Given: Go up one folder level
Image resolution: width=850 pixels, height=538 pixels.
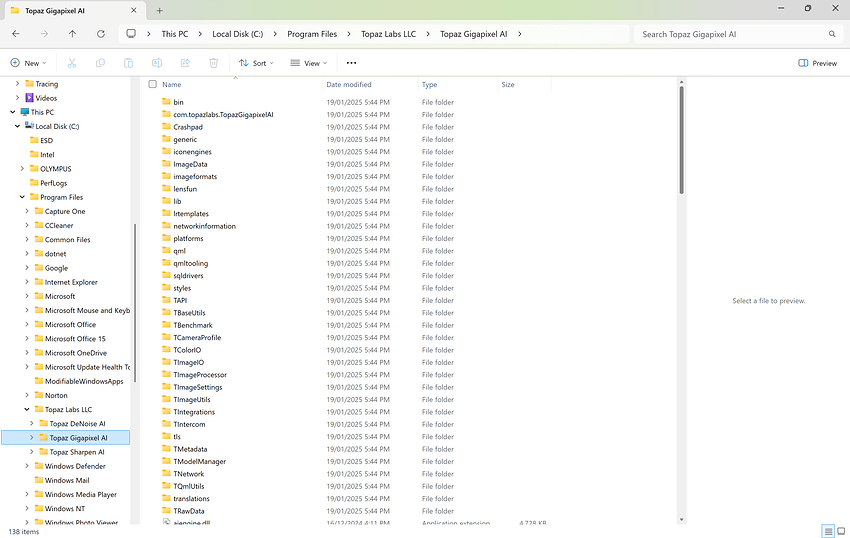Looking at the screenshot, I should click(x=73, y=34).
